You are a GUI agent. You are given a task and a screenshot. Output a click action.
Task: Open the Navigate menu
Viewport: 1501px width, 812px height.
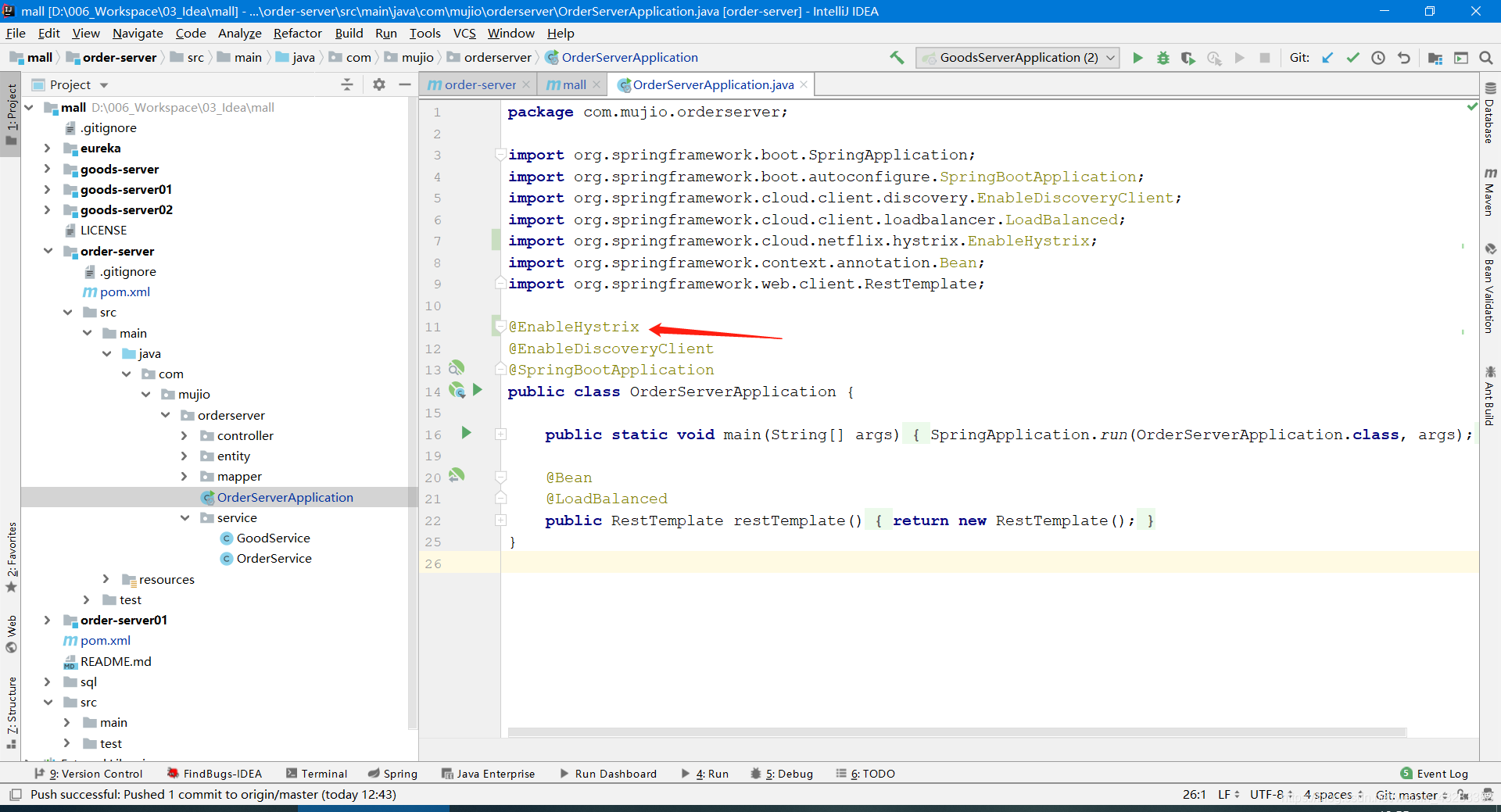pyautogui.click(x=138, y=33)
